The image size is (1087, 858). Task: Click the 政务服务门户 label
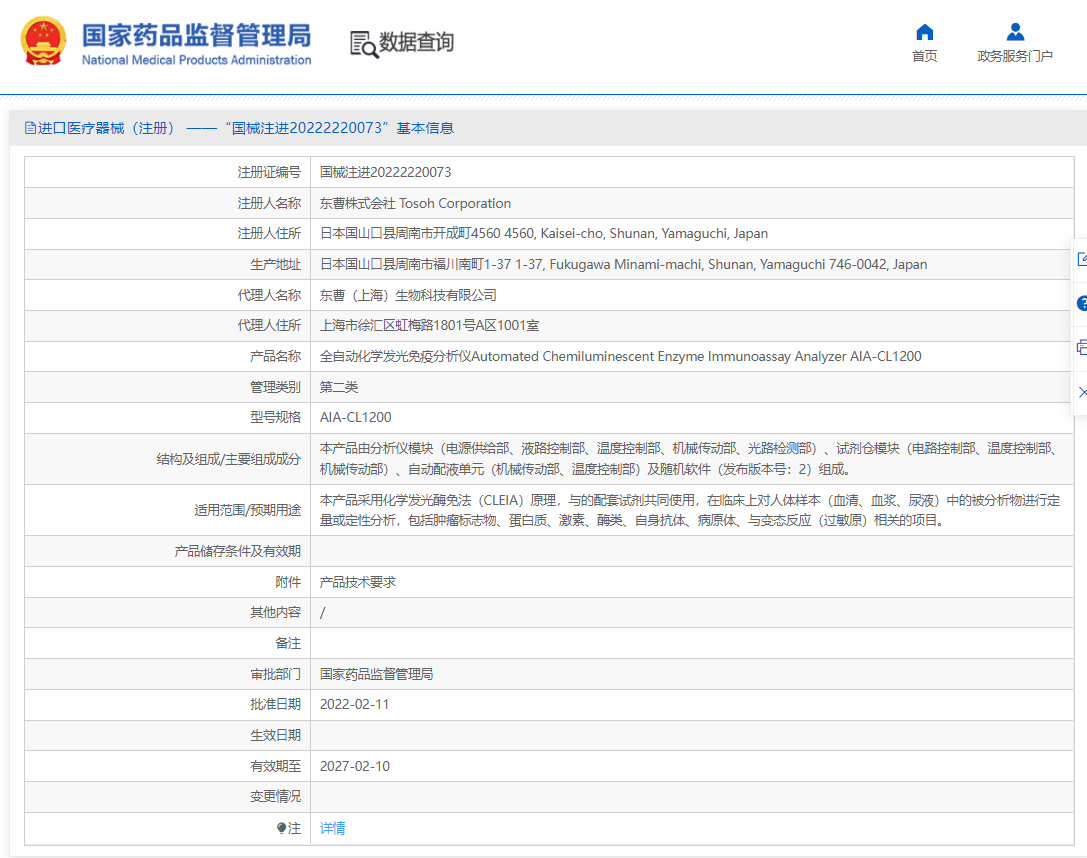pos(1015,56)
